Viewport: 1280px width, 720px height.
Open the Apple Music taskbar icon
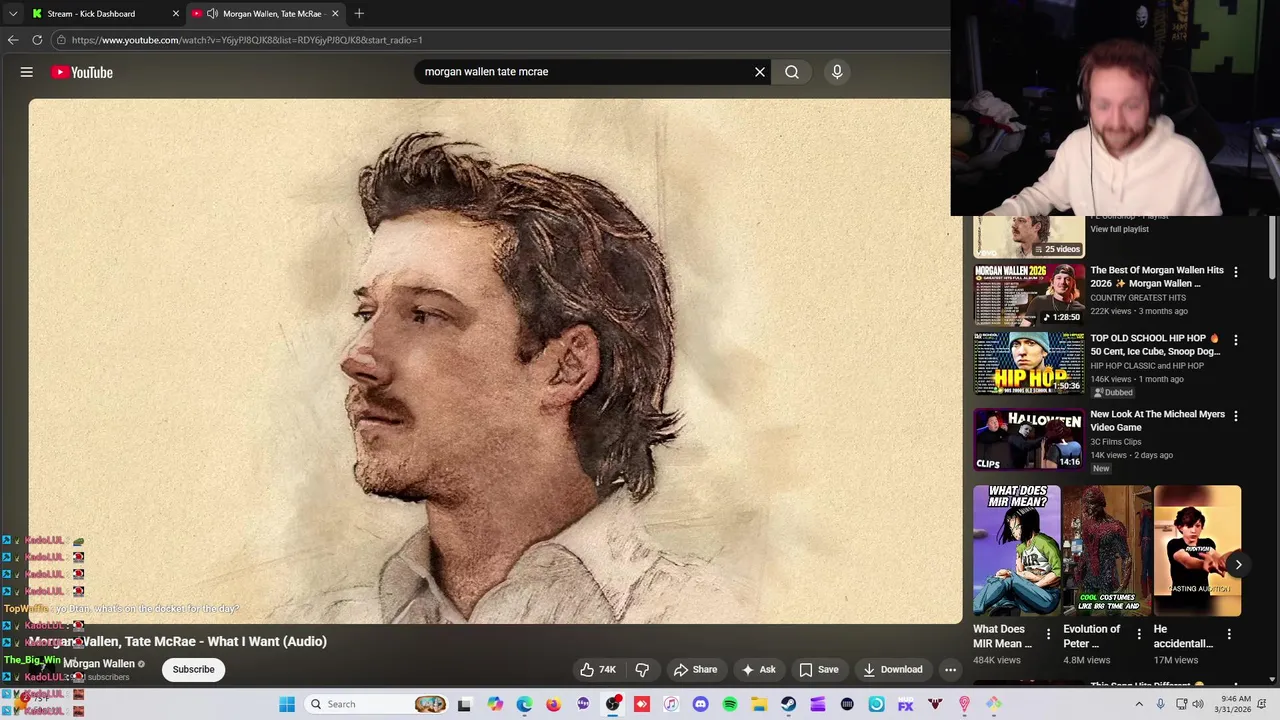point(671,704)
